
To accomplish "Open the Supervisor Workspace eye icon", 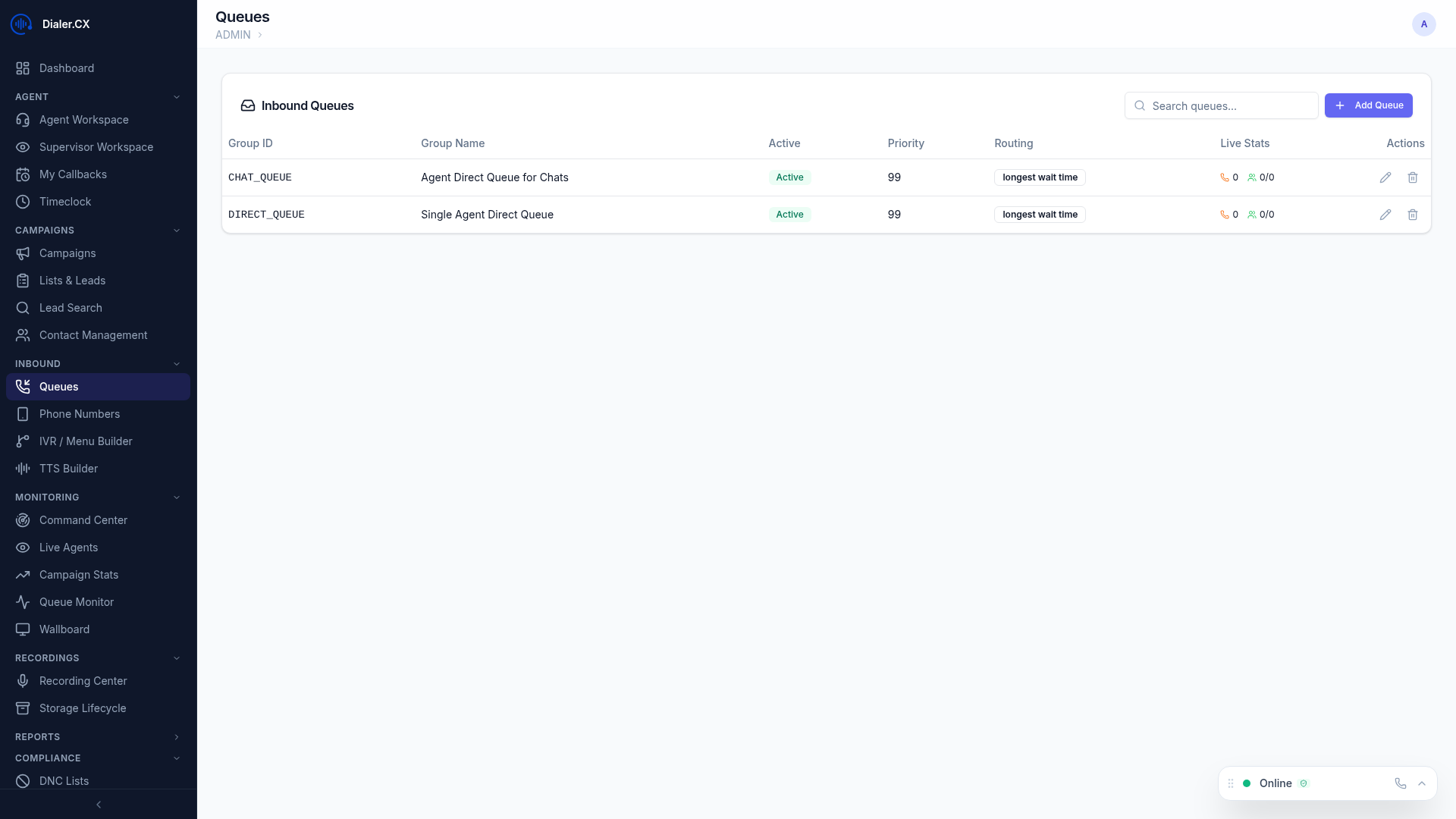I will (24, 147).
